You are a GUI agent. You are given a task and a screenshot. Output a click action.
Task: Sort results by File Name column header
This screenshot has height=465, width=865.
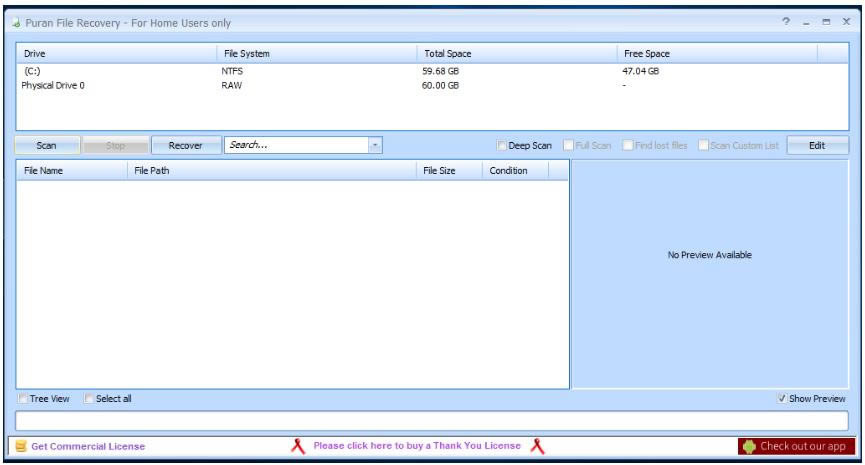click(72, 170)
